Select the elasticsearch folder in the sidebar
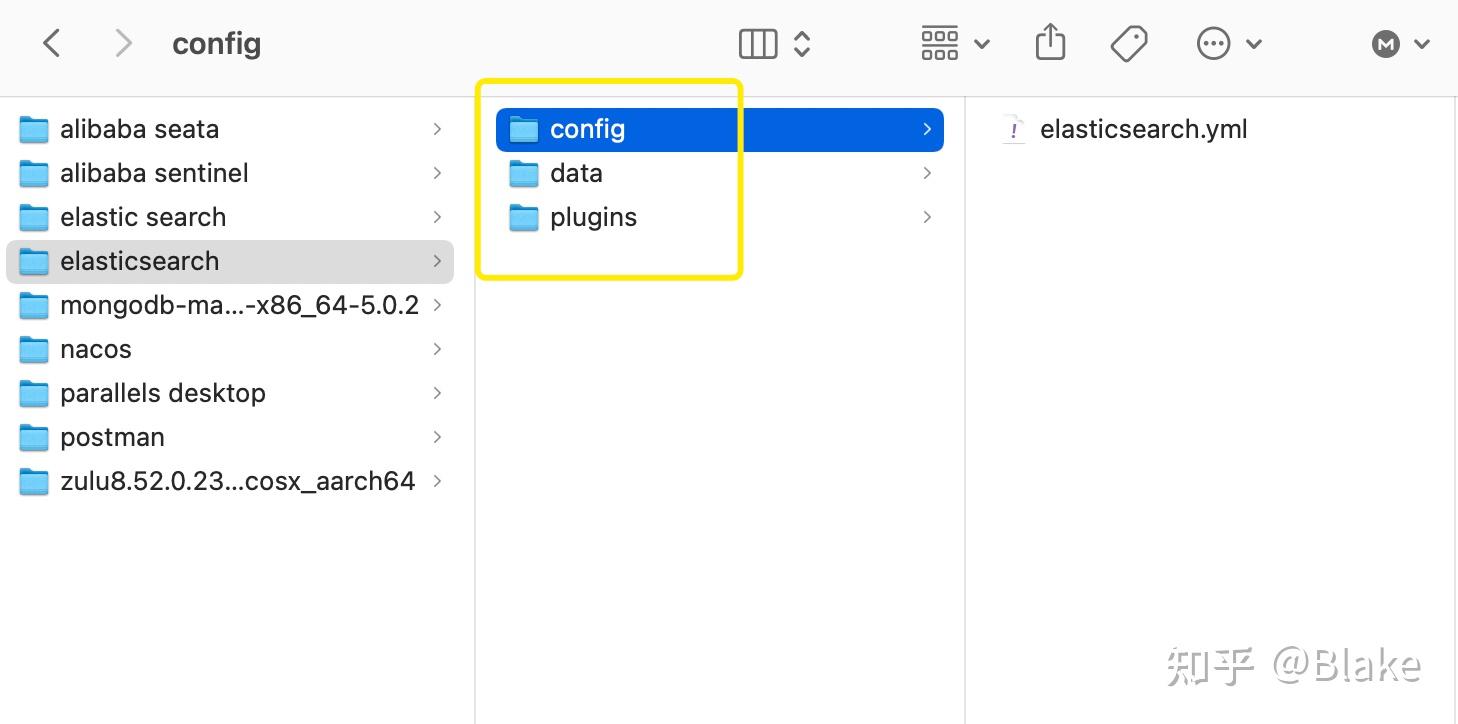This screenshot has width=1458, height=724. click(140, 261)
